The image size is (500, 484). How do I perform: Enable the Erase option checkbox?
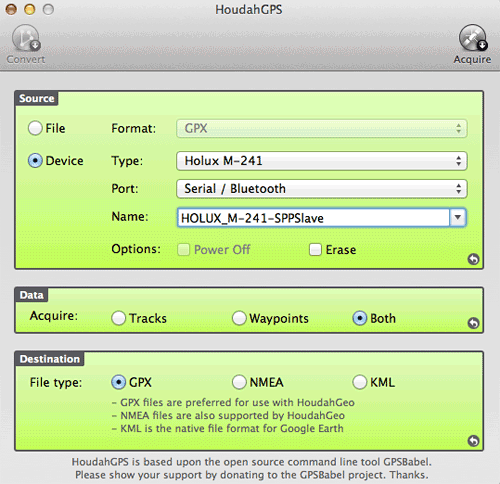315,249
